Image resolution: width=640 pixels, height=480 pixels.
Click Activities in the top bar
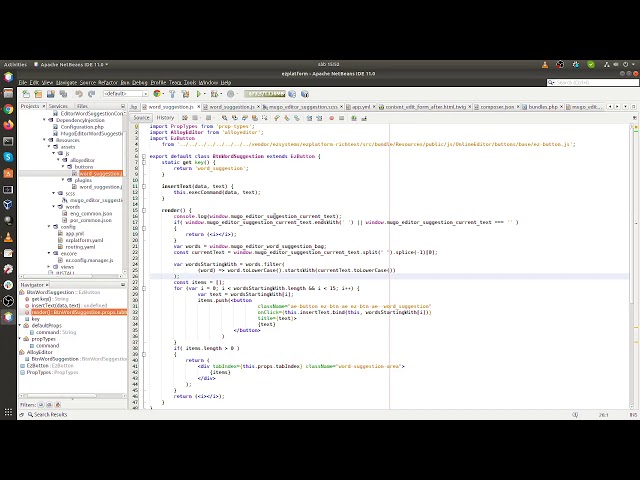pos(15,64)
